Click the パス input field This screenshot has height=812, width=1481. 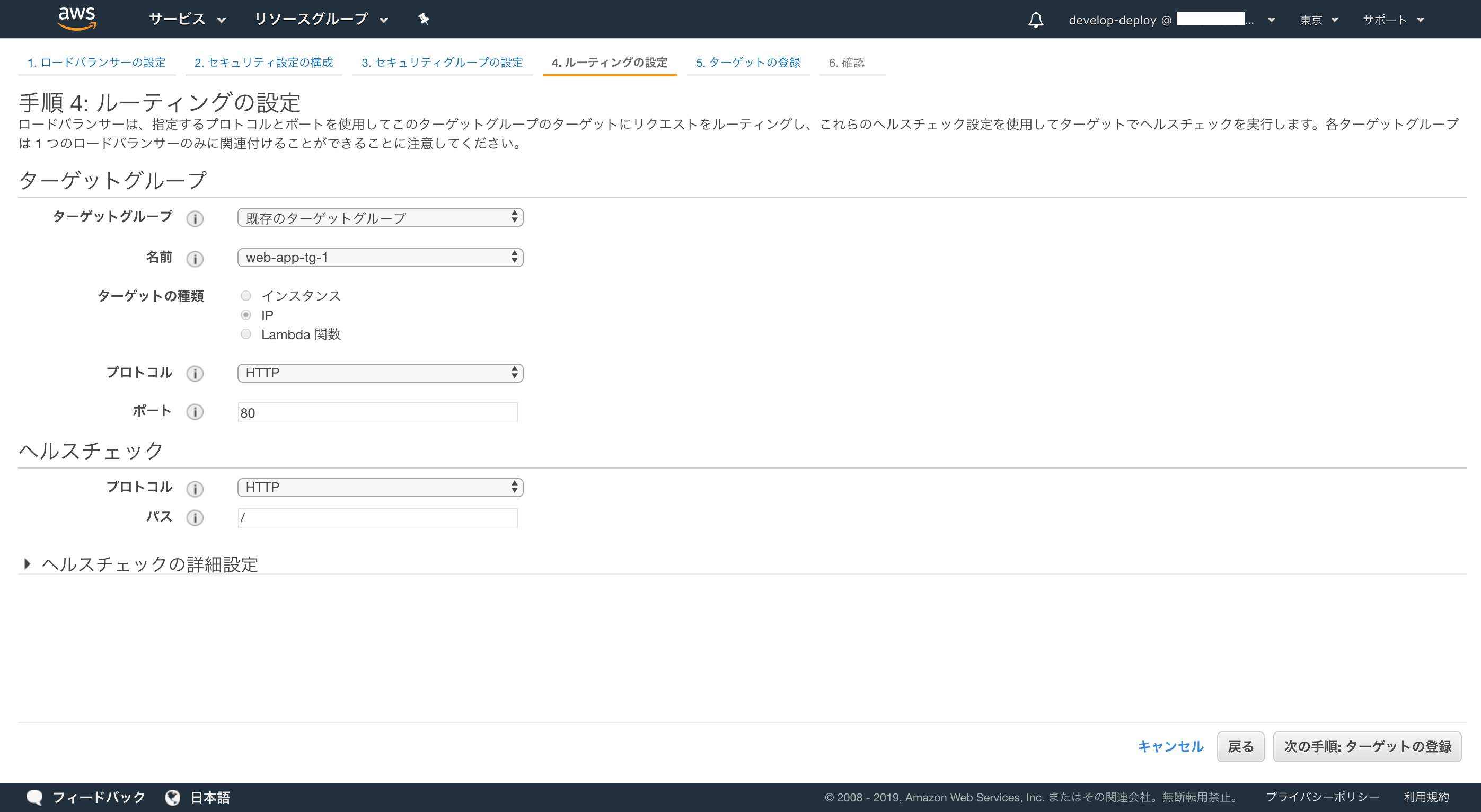pos(377,517)
